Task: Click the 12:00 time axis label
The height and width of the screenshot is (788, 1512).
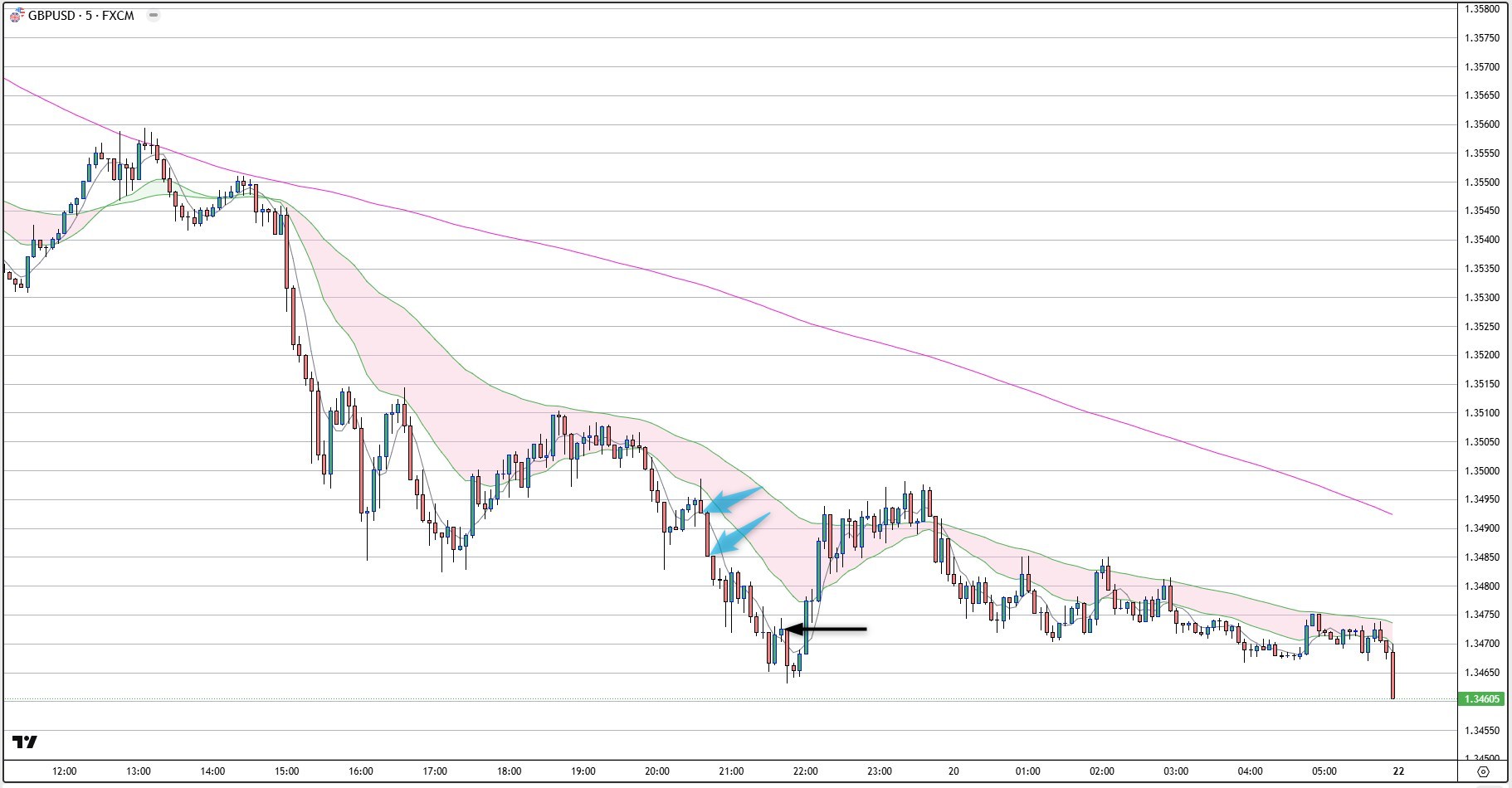Action: (x=64, y=771)
